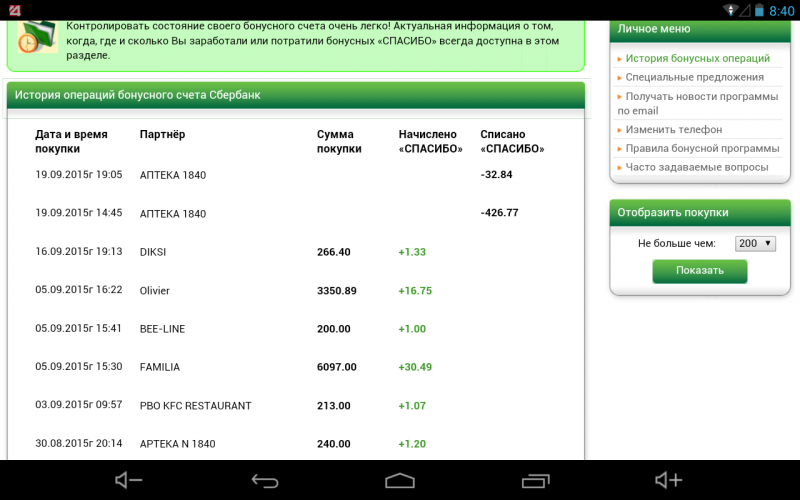Select date 19.09.2015г 14:45
800x500 pixels.
click(x=79, y=213)
